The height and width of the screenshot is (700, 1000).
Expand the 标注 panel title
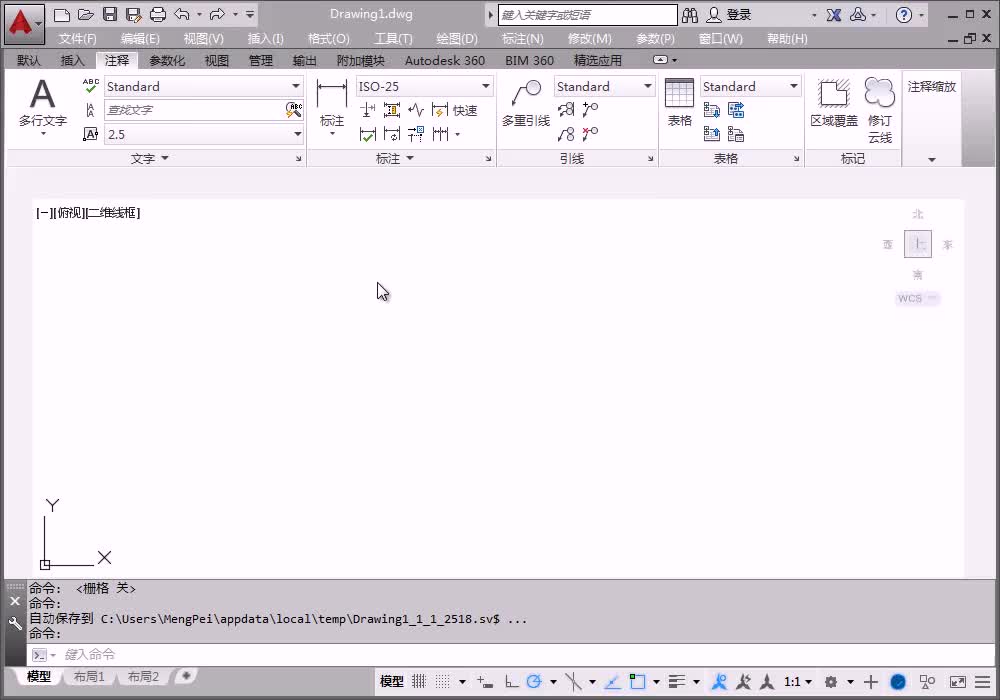(x=394, y=158)
